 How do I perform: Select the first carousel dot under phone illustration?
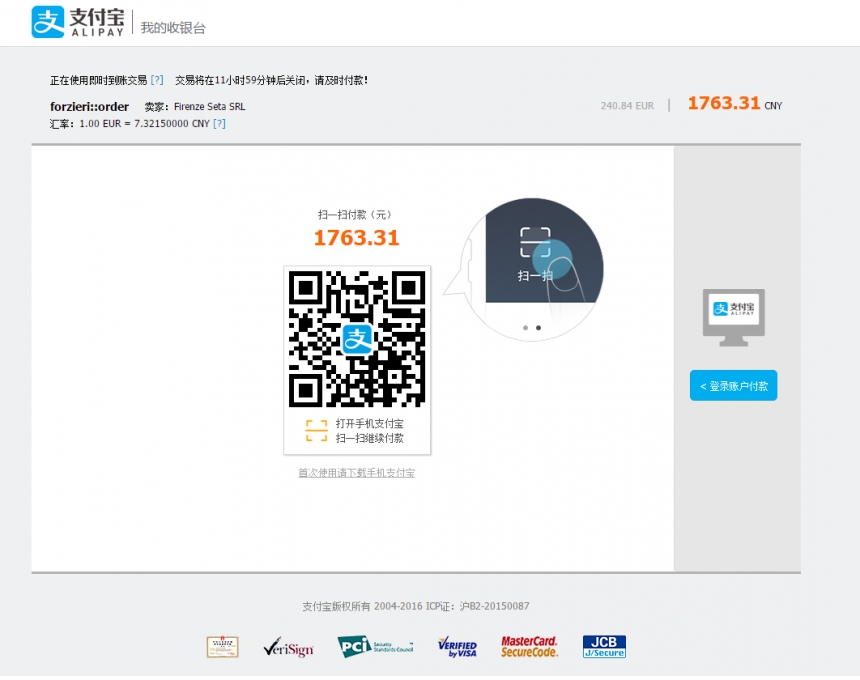pos(525,328)
